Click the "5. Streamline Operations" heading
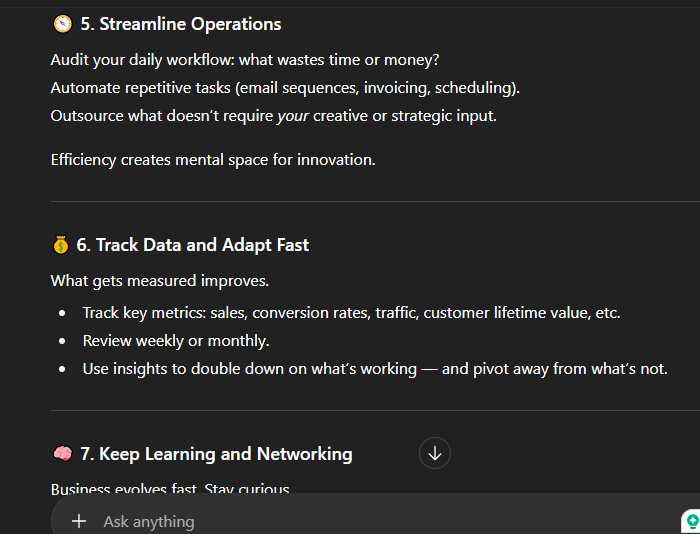The height and width of the screenshot is (534, 700). (180, 24)
